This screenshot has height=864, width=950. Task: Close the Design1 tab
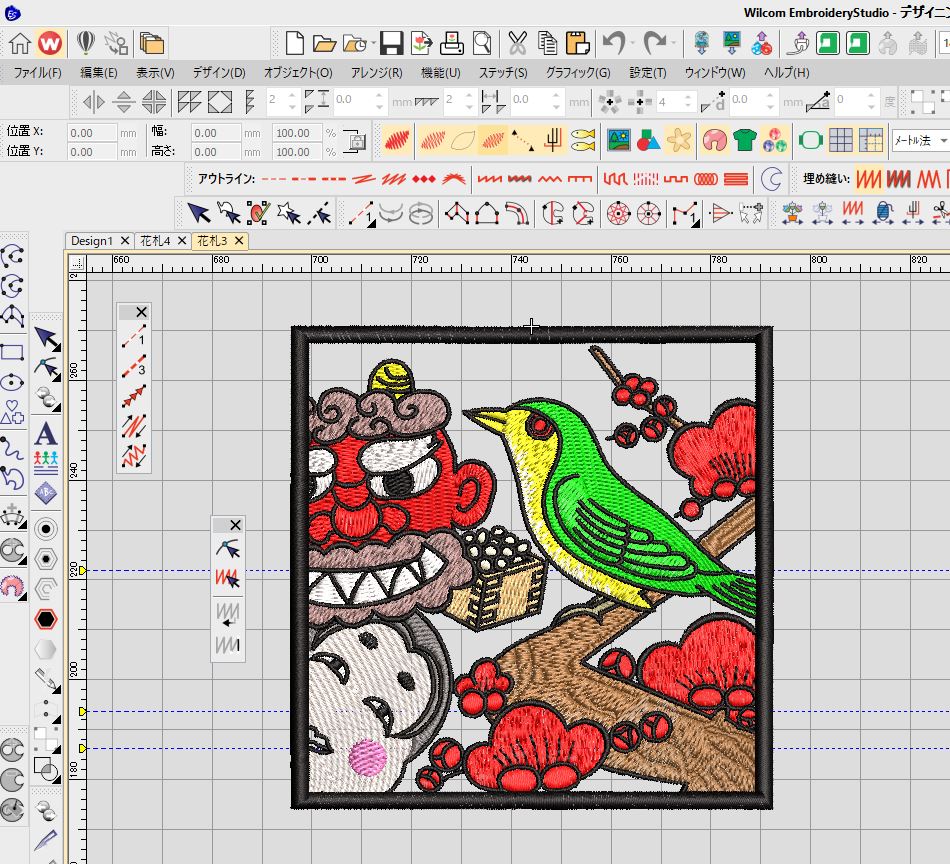tap(125, 241)
